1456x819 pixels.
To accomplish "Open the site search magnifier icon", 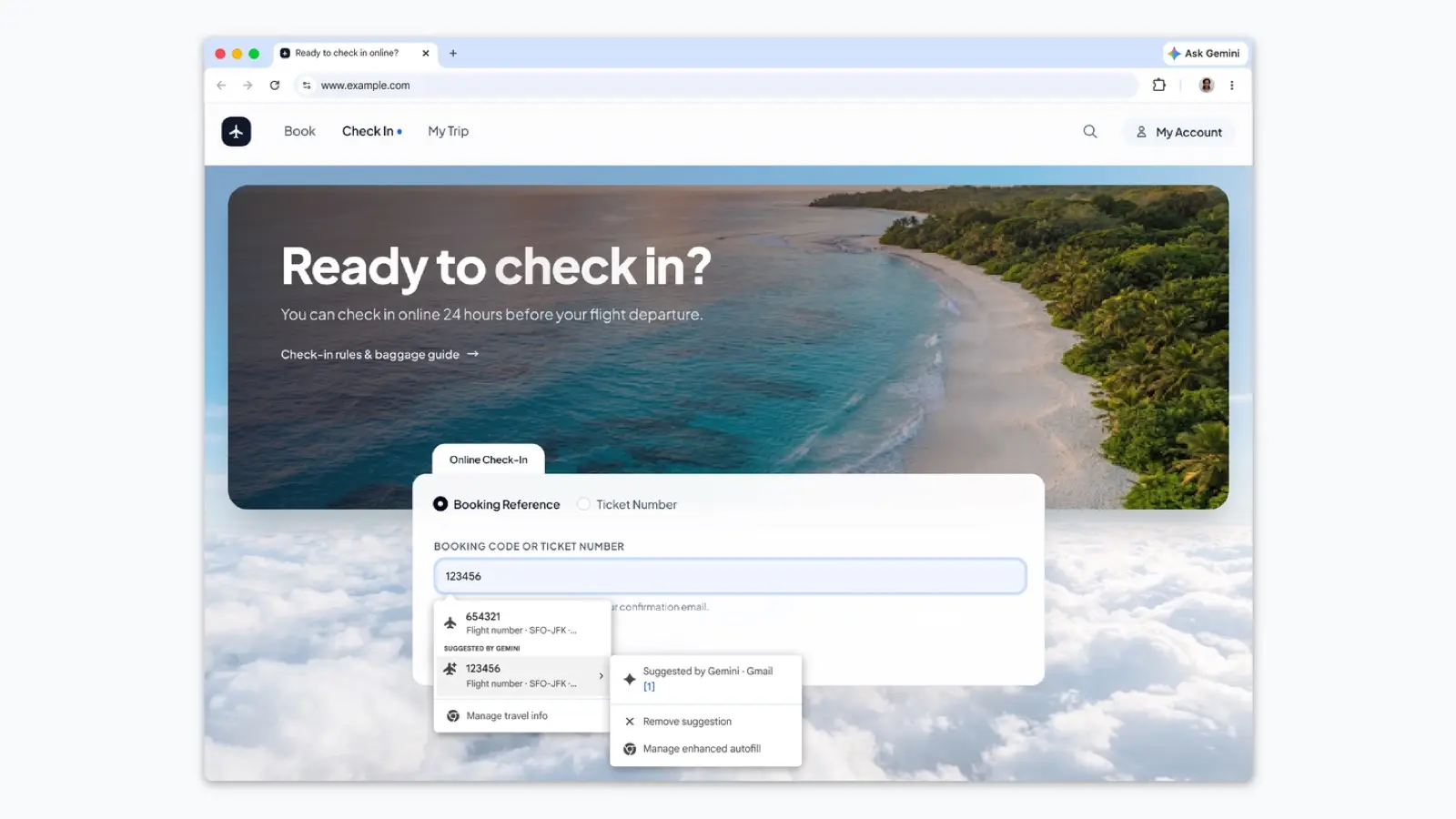I will [x=1090, y=131].
